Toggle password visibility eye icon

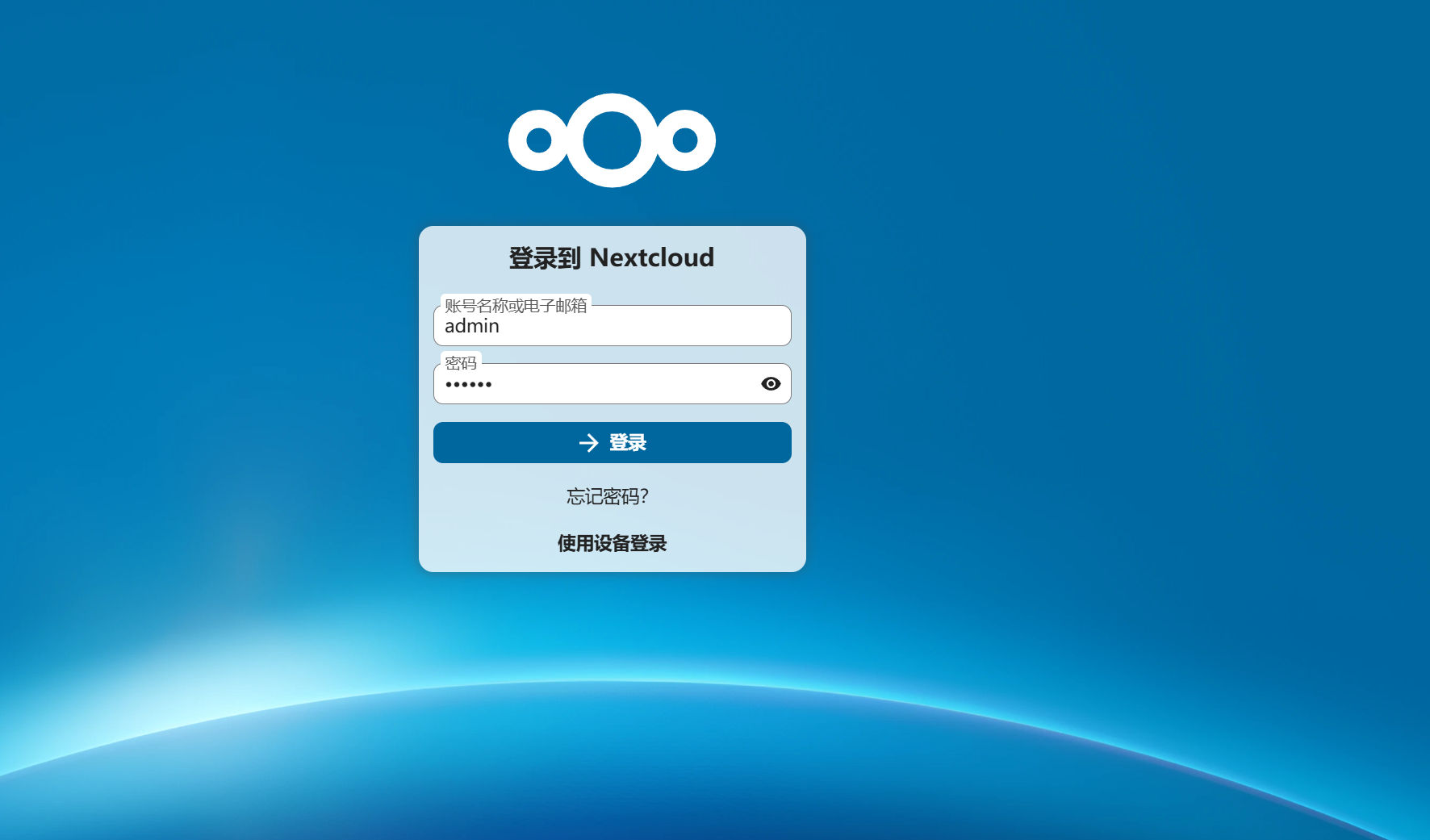click(771, 383)
